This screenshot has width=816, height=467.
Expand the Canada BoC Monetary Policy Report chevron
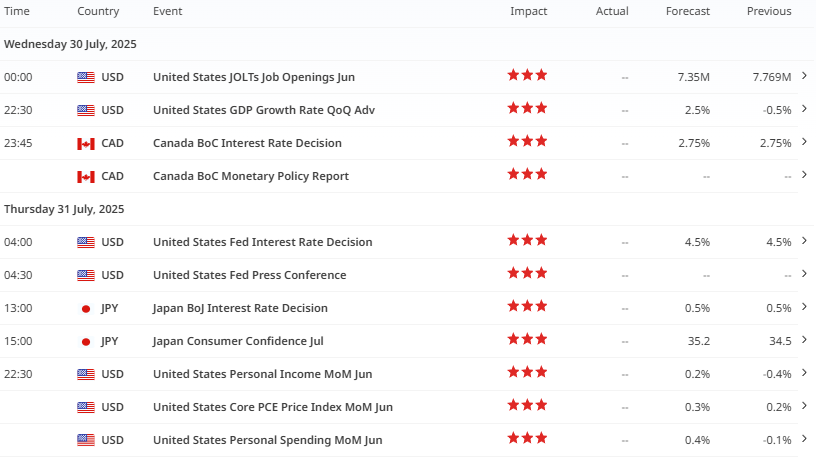click(x=805, y=175)
